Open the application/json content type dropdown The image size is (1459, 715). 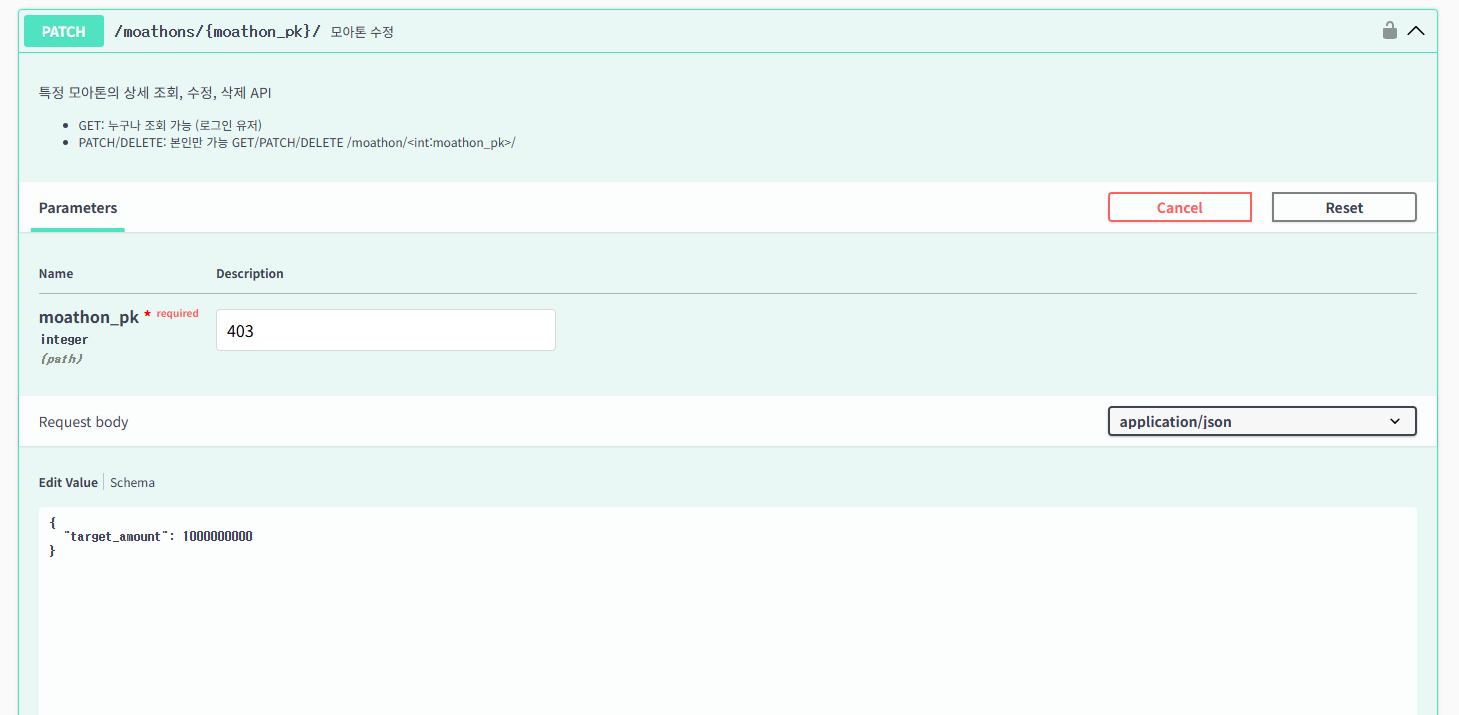tap(1262, 421)
